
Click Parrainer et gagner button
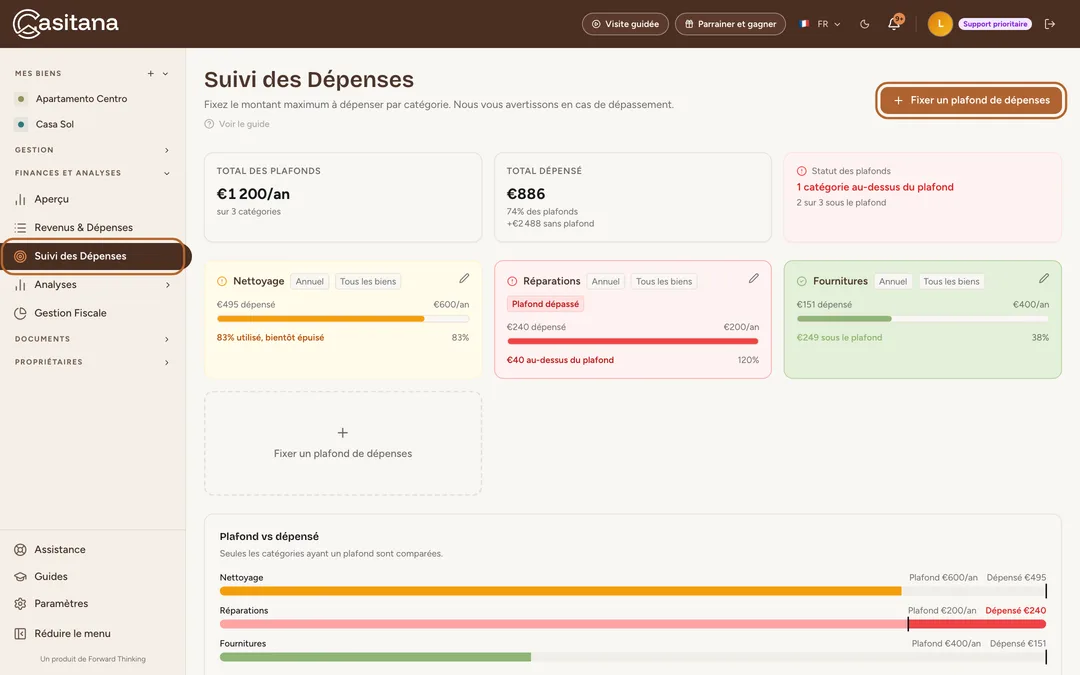pyautogui.click(x=730, y=24)
